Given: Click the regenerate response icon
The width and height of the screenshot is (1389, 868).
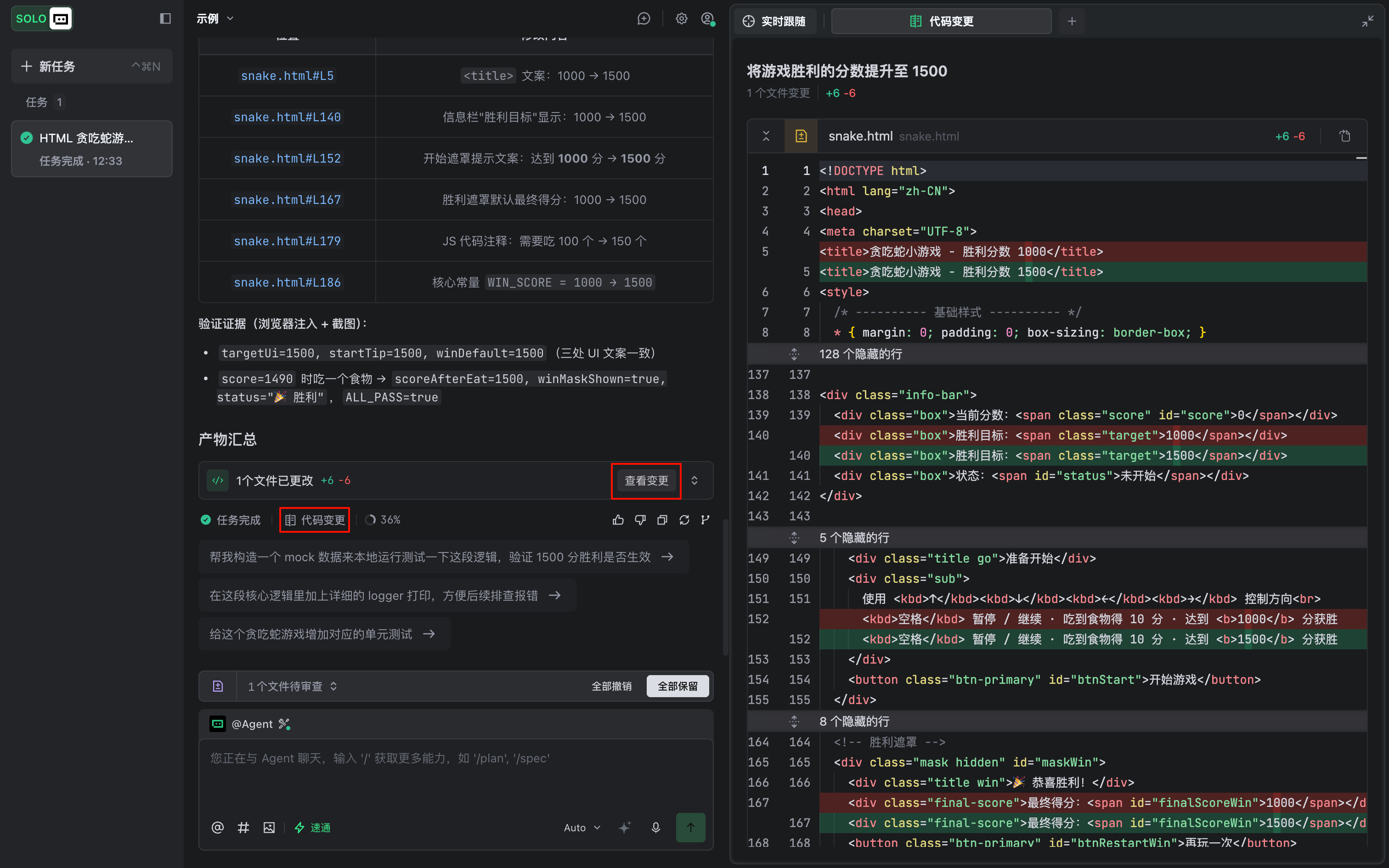Looking at the screenshot, I should tap(684, 520).
